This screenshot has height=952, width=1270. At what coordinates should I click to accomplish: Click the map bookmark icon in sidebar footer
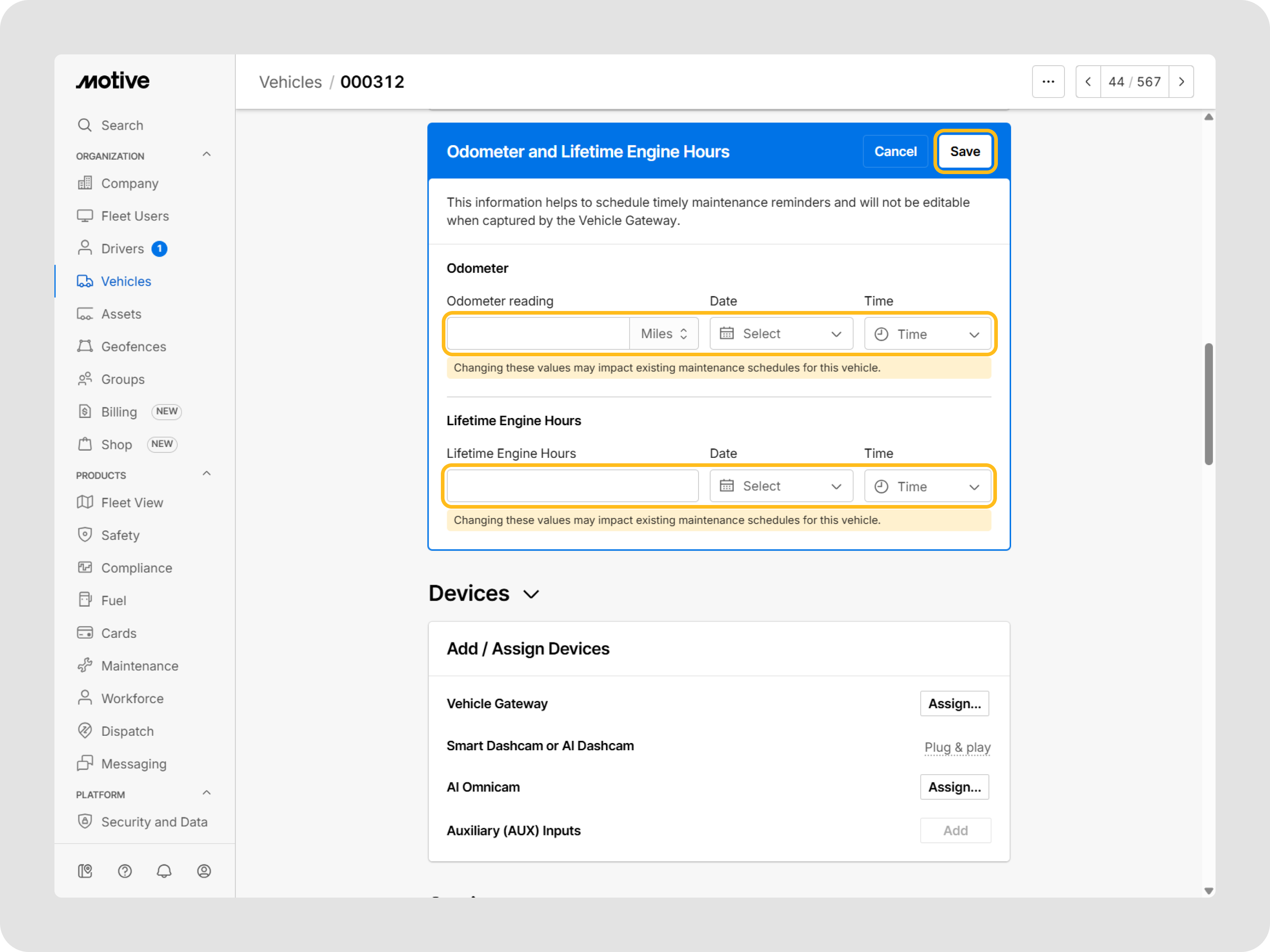(85, 871)
